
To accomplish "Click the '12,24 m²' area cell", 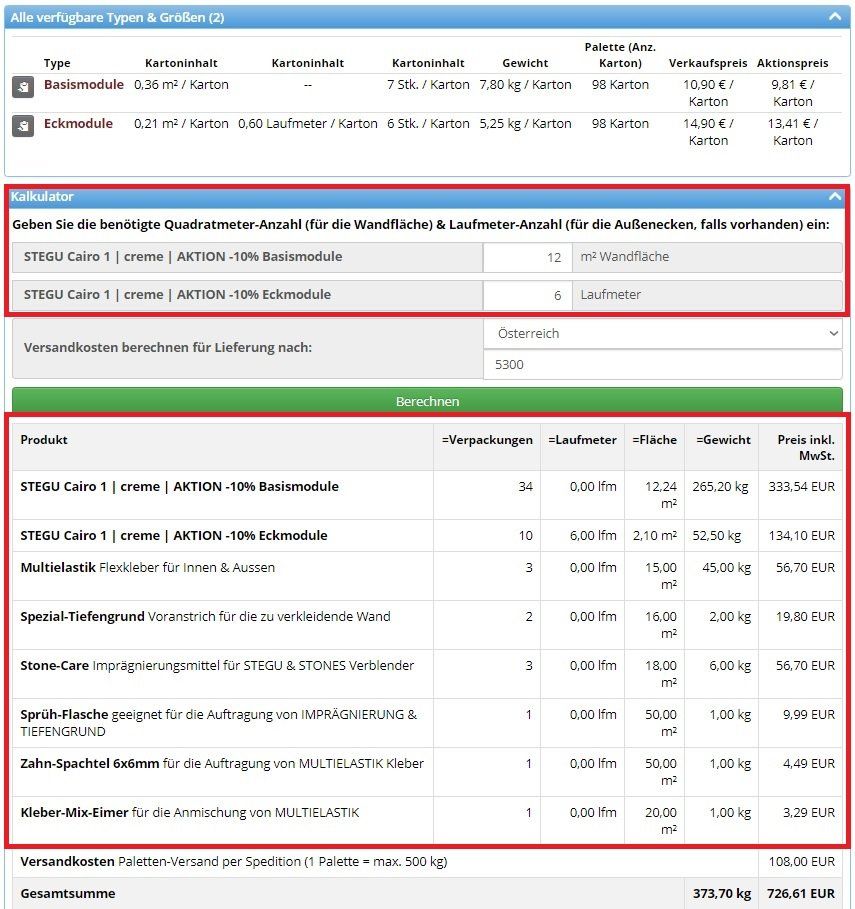I will pos(661,495).
